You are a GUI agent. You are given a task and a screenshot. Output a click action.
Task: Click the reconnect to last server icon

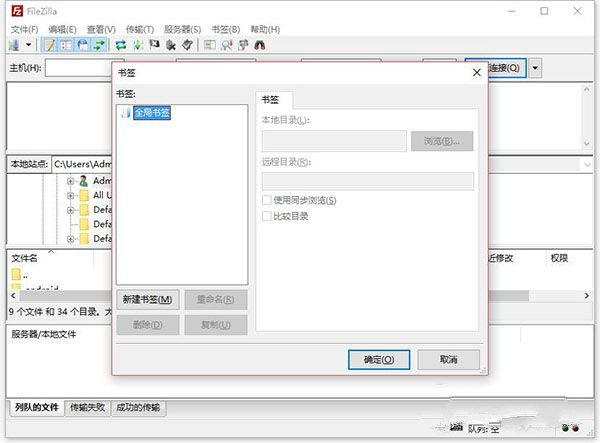[187, 45]
